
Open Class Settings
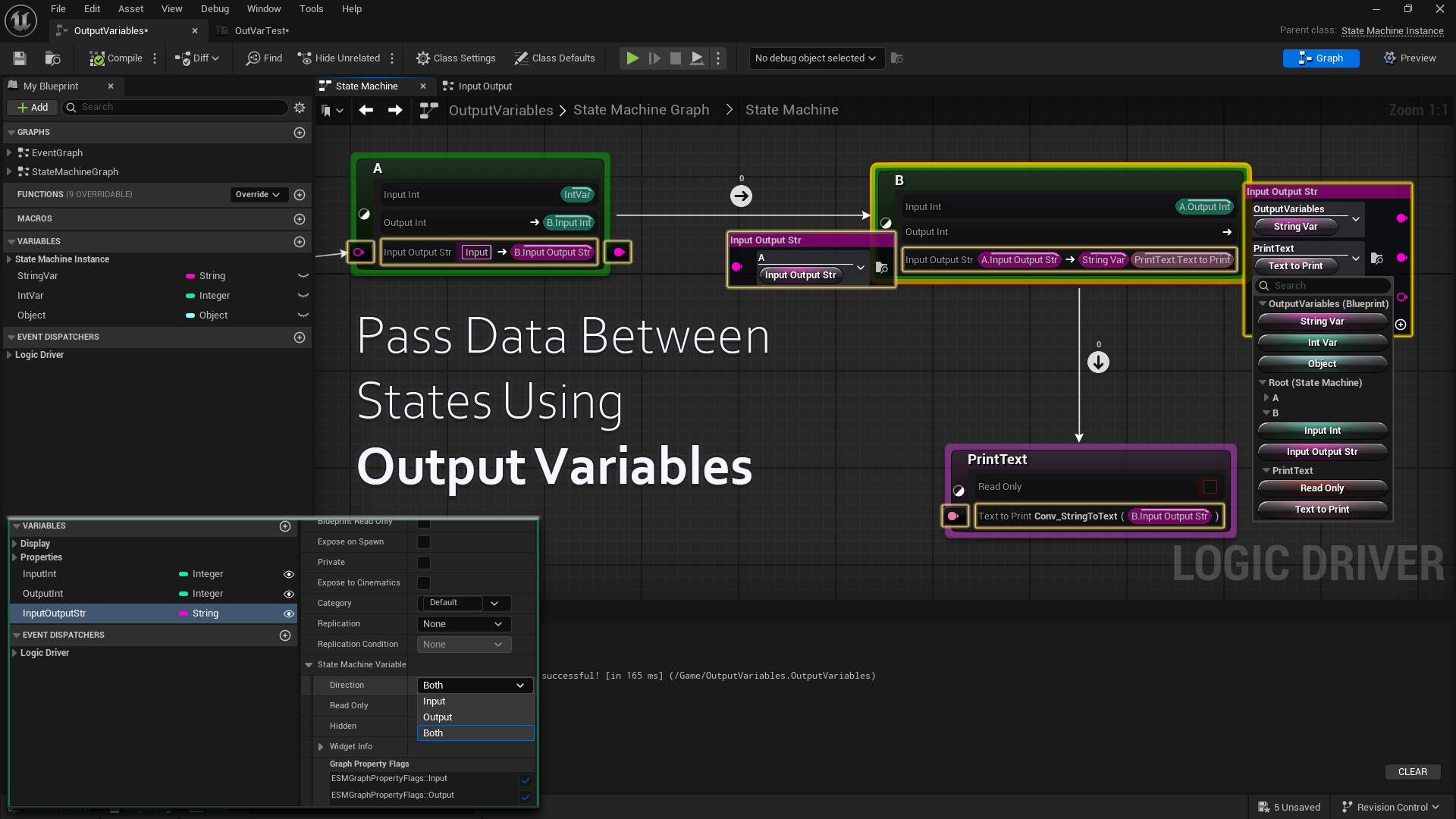[x=456, y=58]
